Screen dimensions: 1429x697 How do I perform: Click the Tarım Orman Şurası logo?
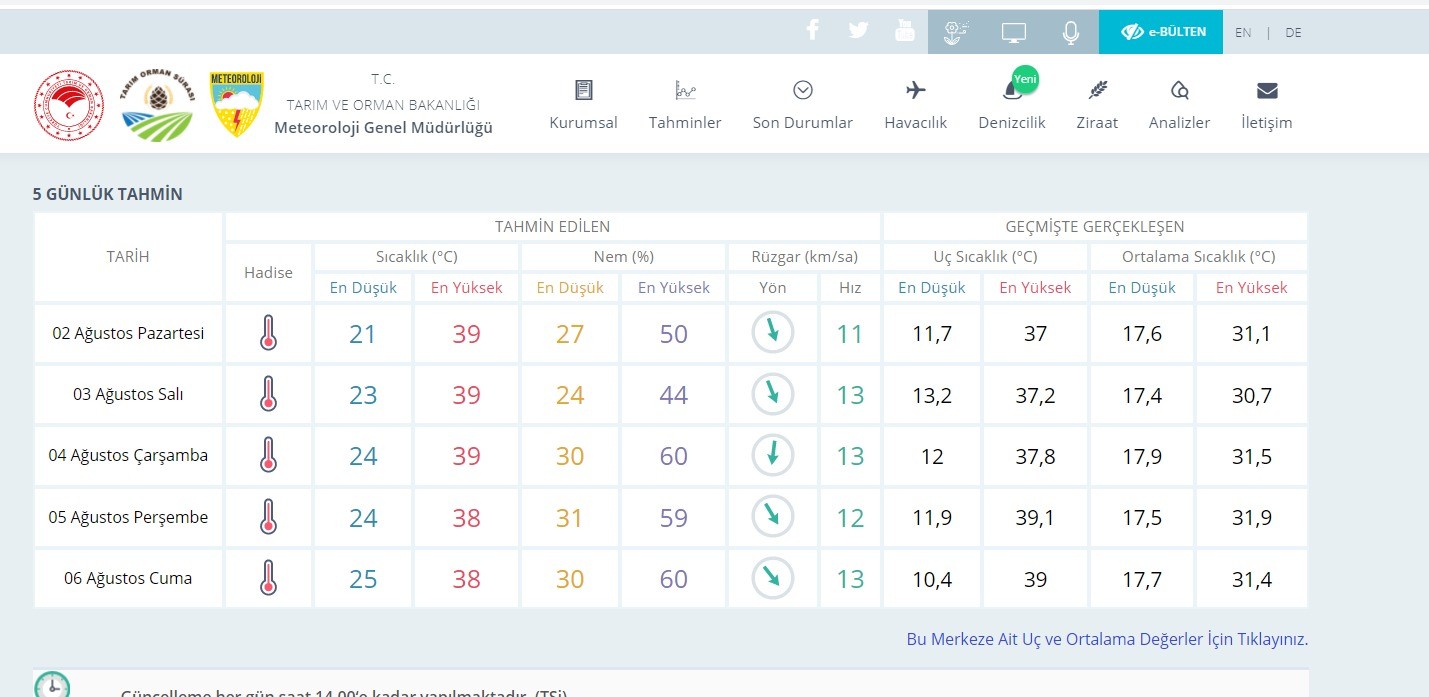tap(157, 105)
